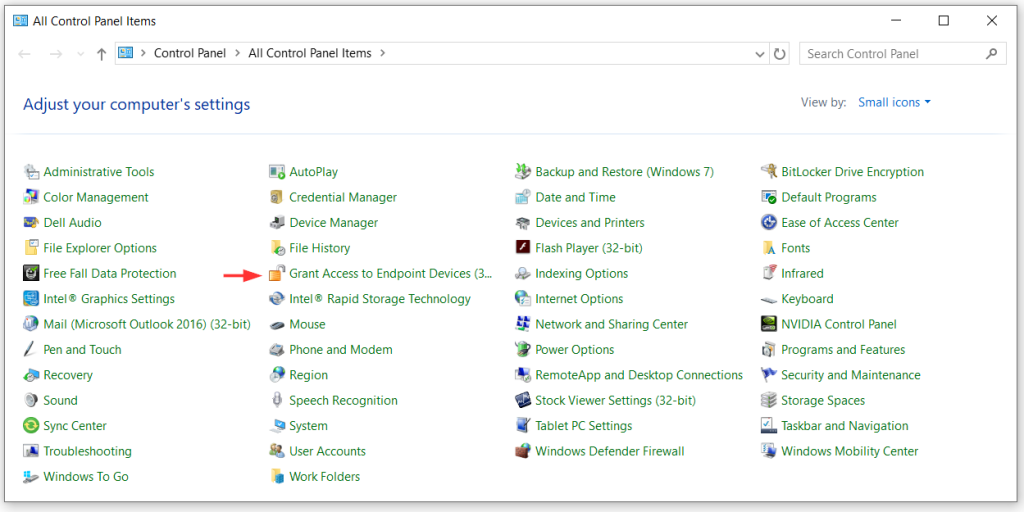
Task: Open Troubleshooting link
Action: click(x=88, y=451)
